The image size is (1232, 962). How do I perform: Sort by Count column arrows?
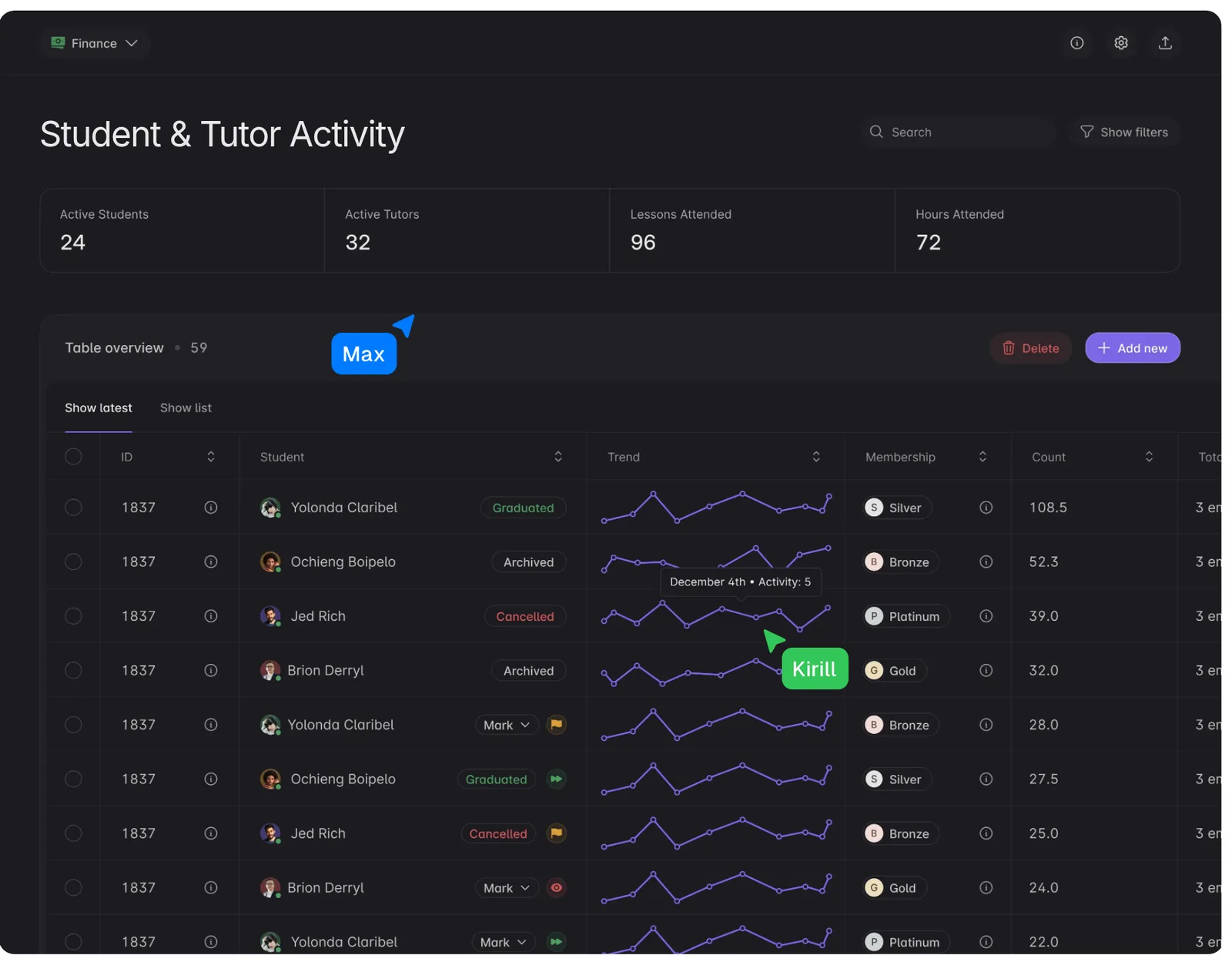(x=1149, y=457)
